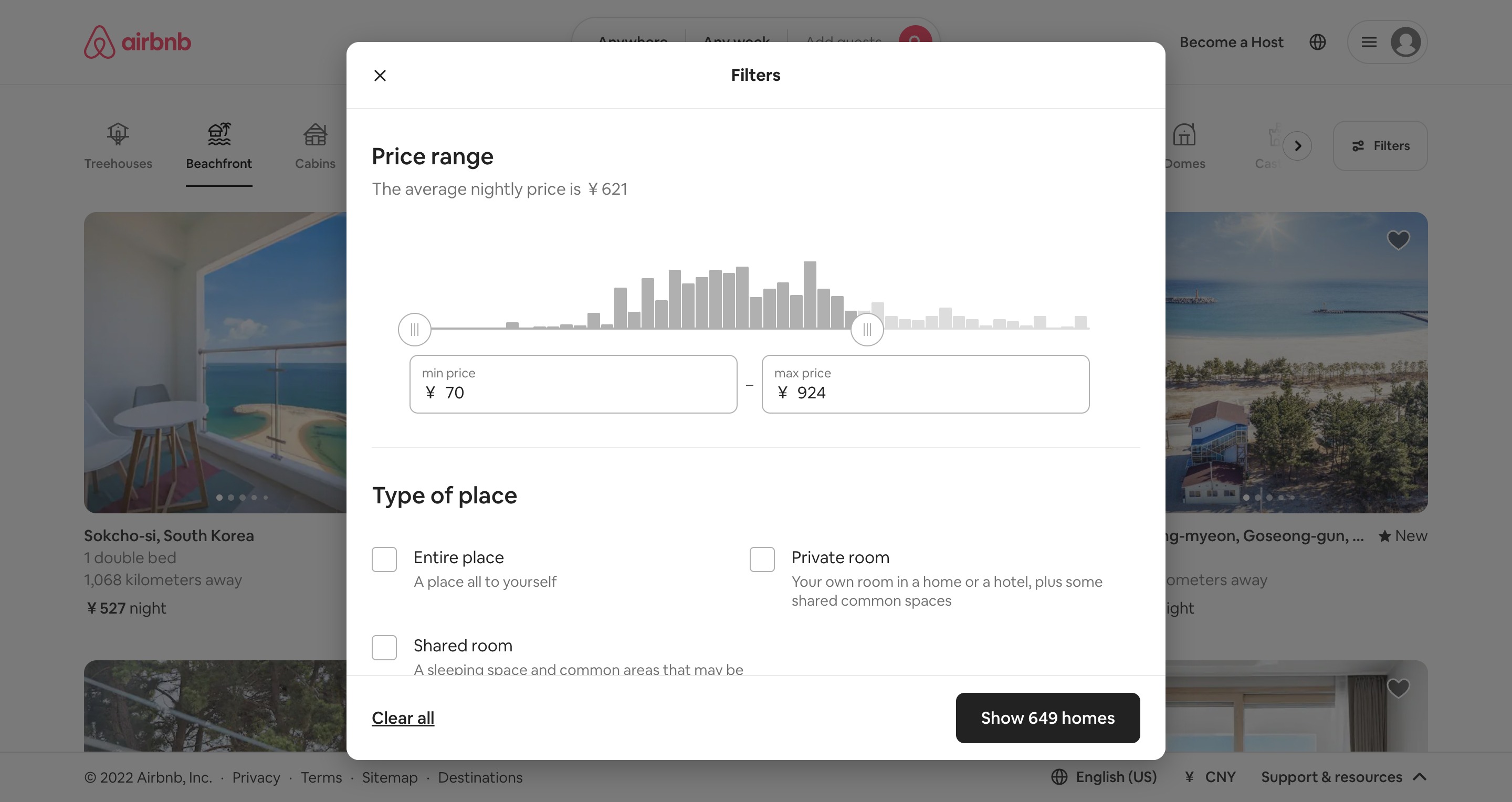This screenshot has width=1512, height=802.
Task: Check the Entire place checkbox
Action: click(384, 559)
